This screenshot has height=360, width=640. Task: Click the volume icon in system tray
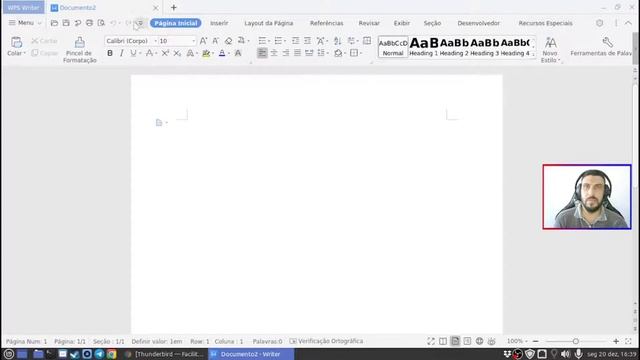point(565,354)
